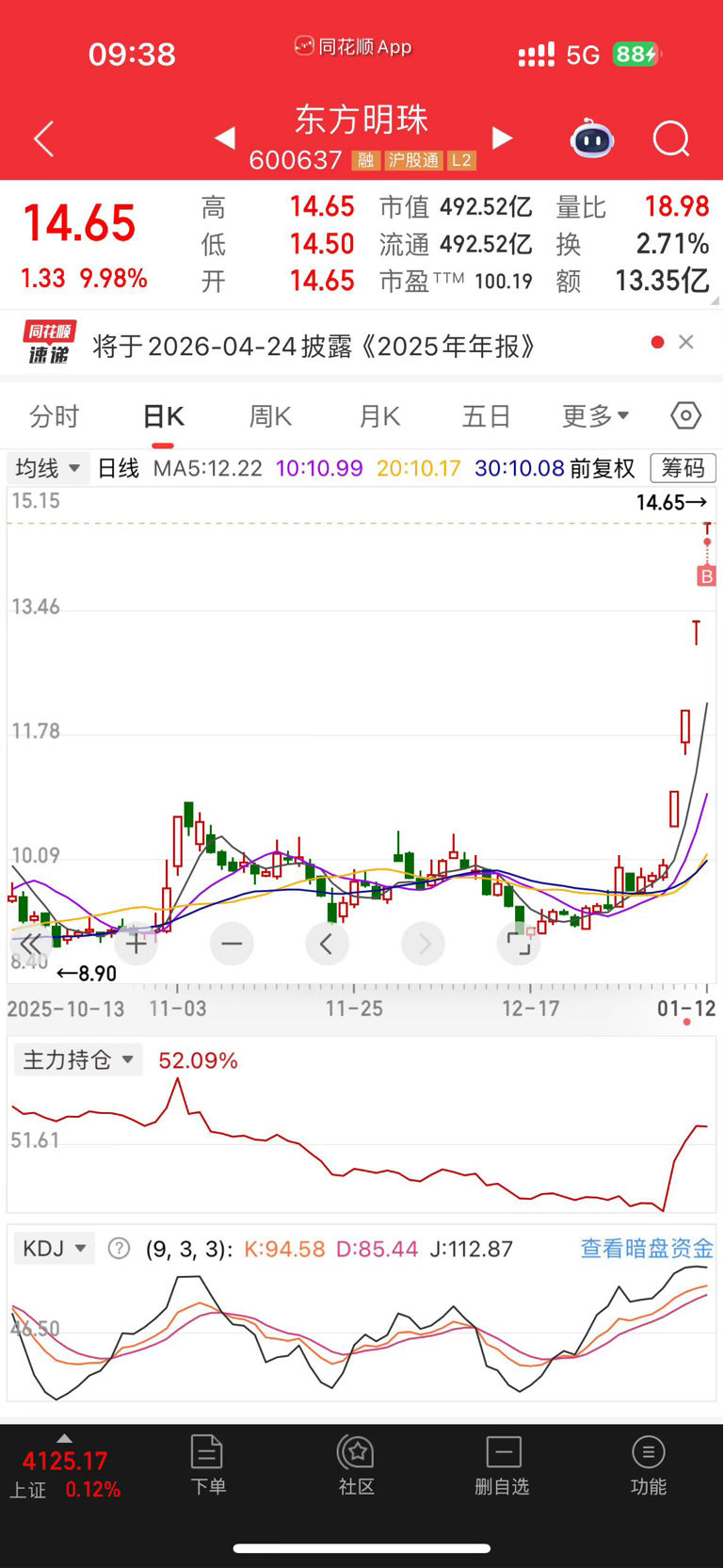Switch to 周K tab
The height and width of the screenshot is (1568, 724).
[x=270, y=416]
